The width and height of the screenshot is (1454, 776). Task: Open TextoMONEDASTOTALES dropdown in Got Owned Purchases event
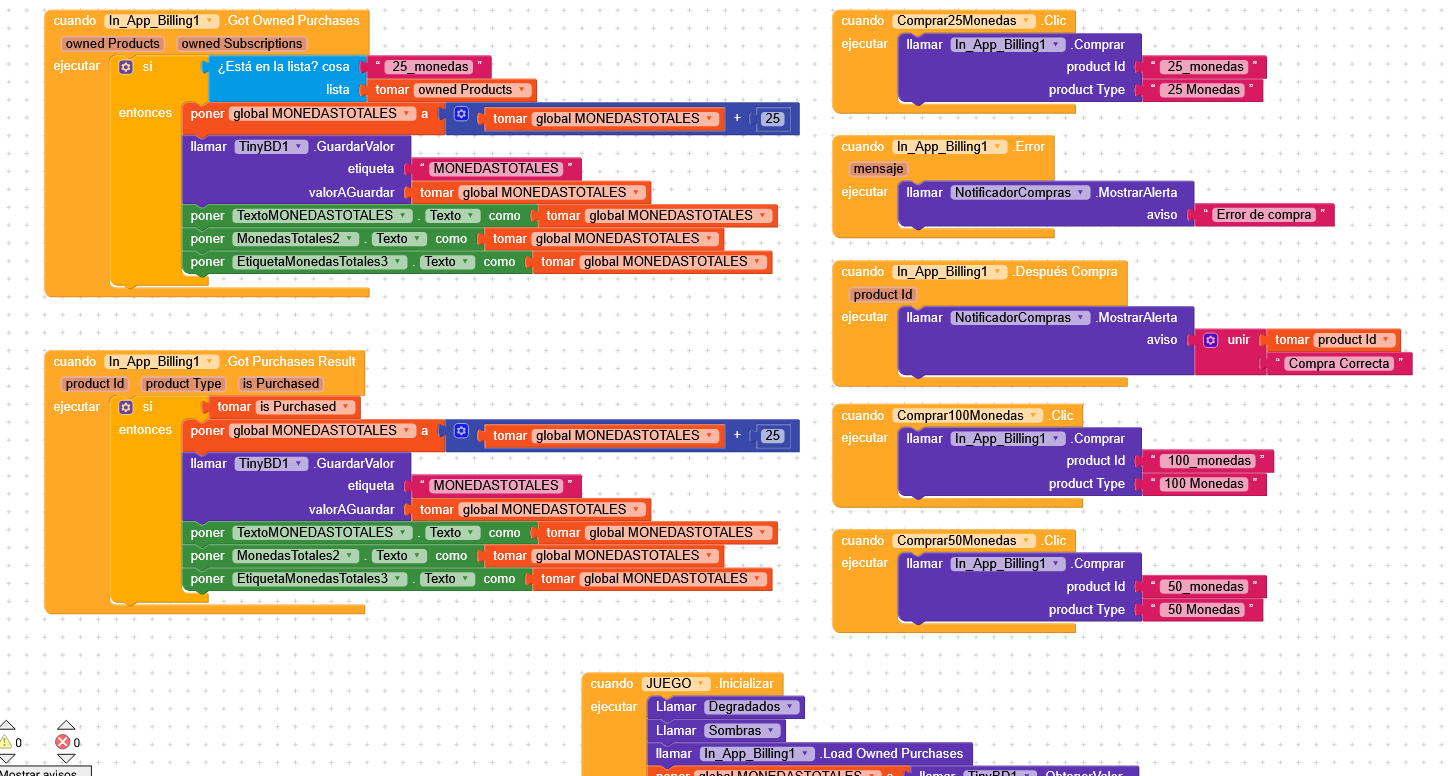click(323, 216)
